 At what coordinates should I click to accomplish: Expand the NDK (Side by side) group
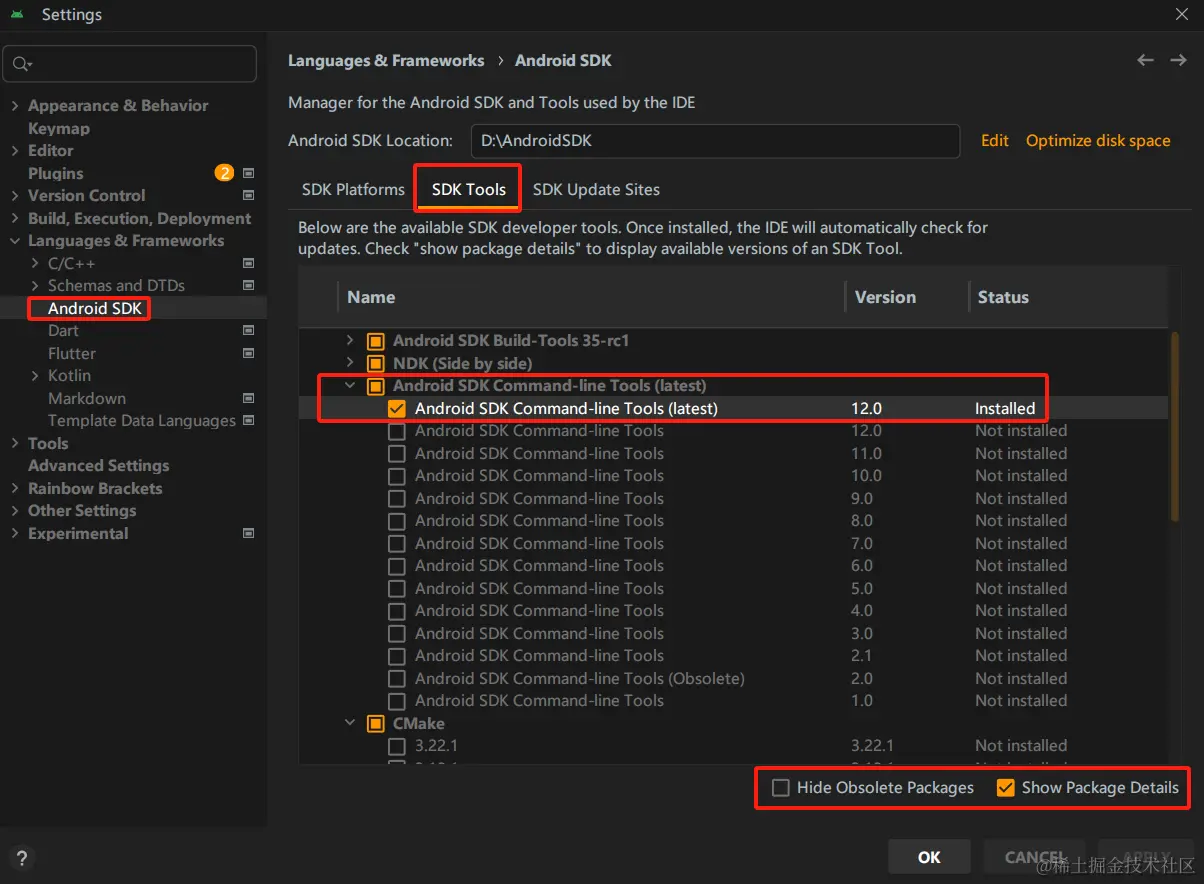click(x=350, y=363)
